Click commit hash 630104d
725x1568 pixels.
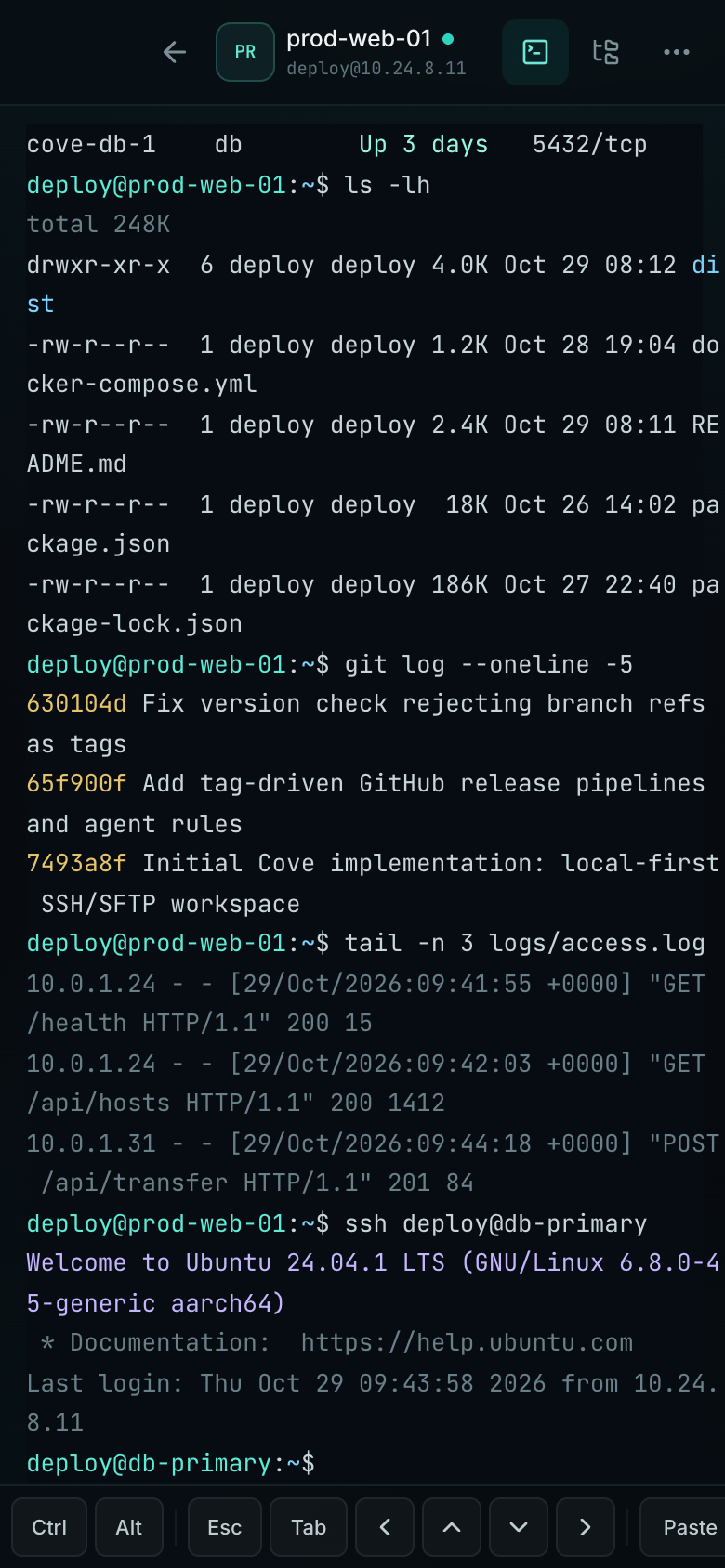click(76, 703)
